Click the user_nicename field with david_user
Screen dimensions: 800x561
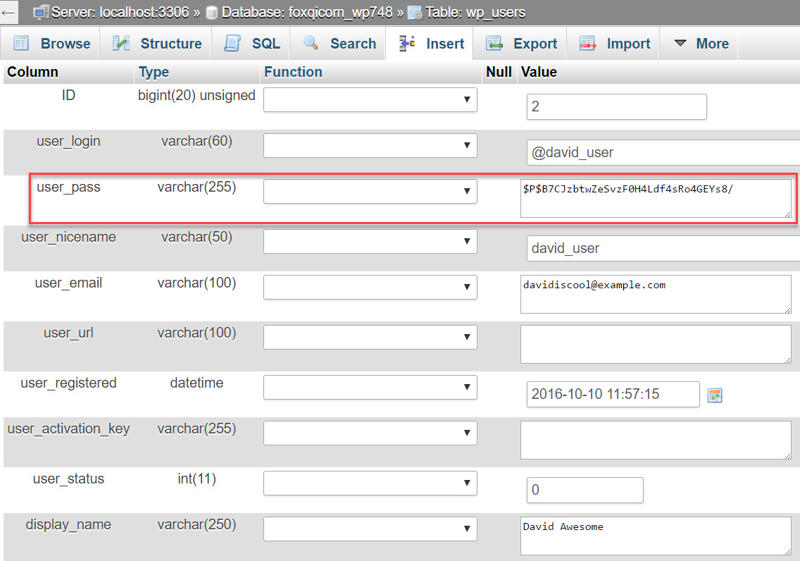pos(663,248)
